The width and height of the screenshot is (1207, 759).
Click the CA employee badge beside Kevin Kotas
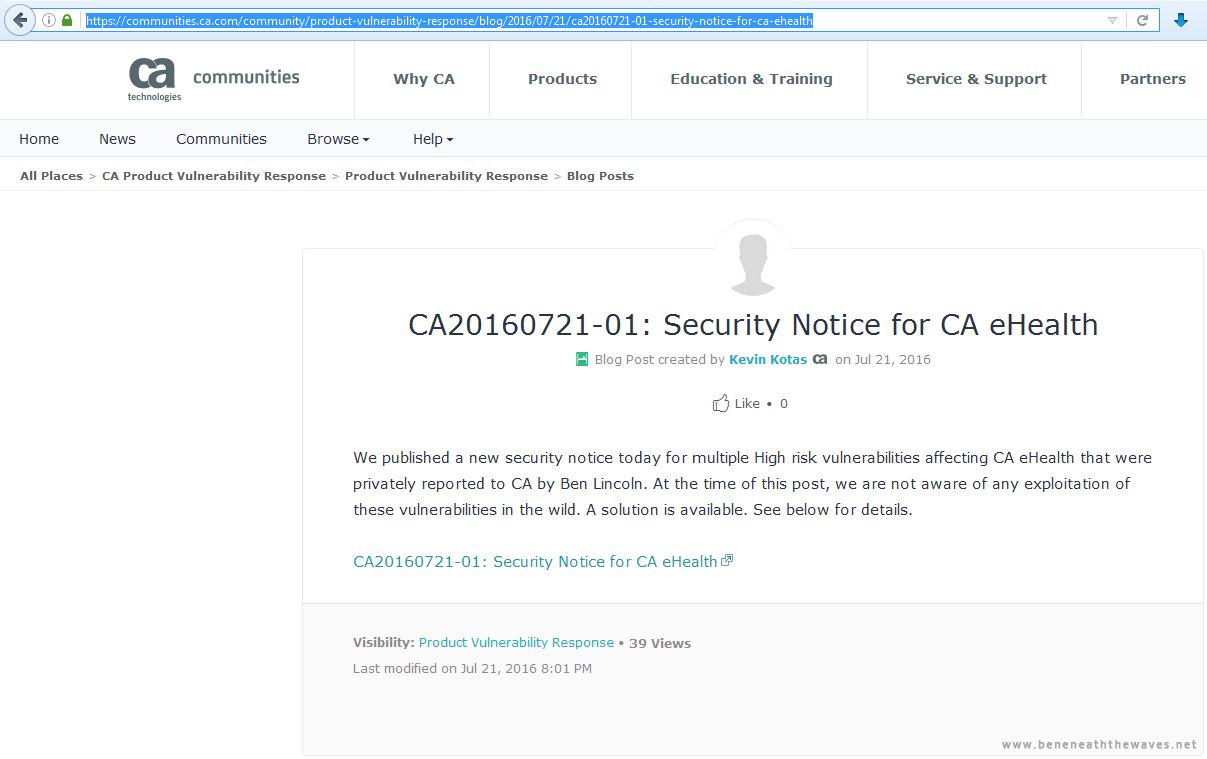click(820, 359)
